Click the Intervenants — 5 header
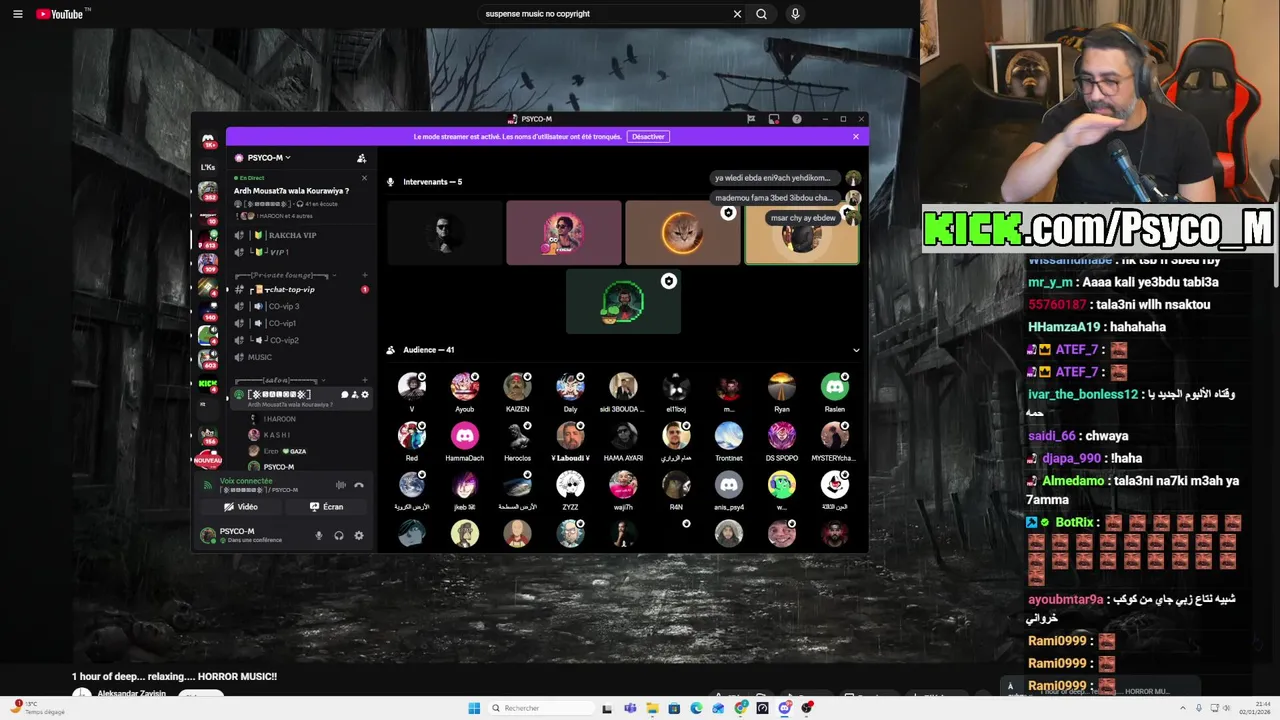This screenshot has height=720, width=1280. (432, 182)
